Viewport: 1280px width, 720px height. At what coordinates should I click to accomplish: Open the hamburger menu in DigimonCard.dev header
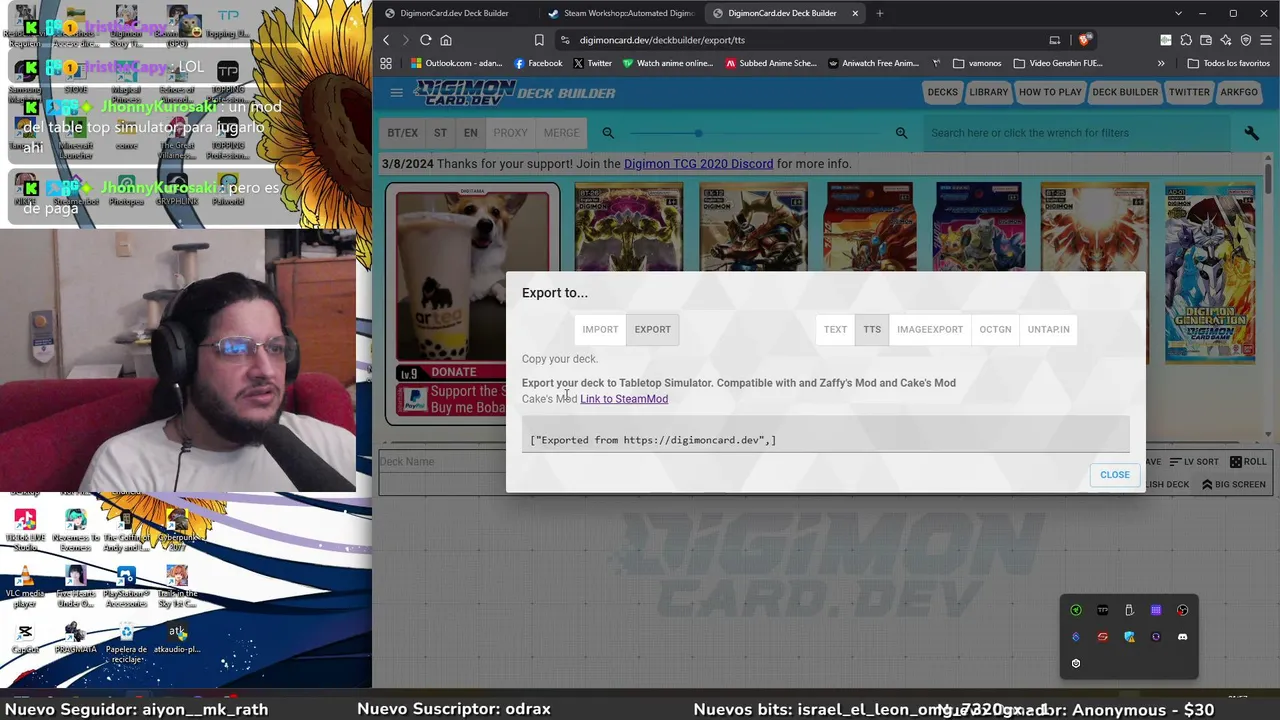(396, 93)
